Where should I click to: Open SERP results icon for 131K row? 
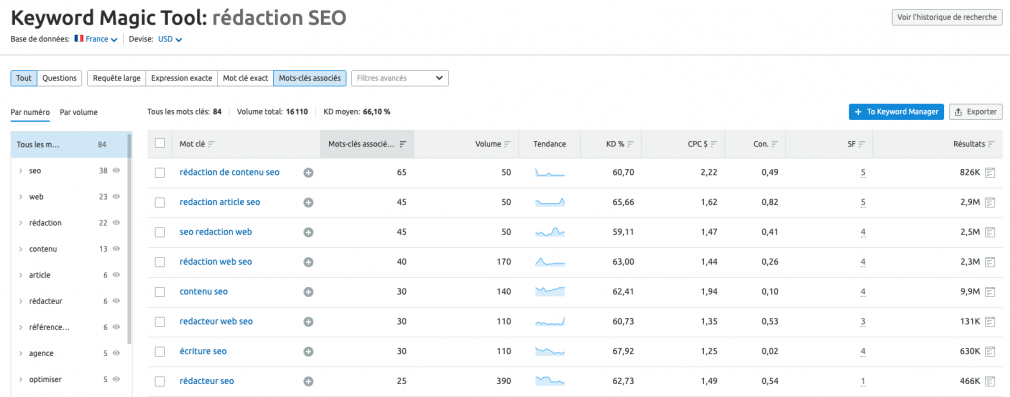click(x=991, y=322)
